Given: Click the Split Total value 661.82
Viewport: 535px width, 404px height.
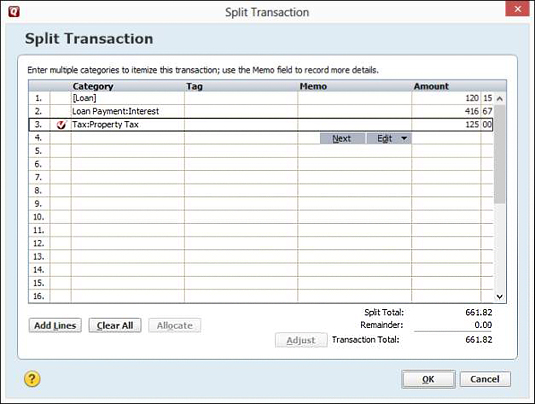Looking at the screenshot, I should 479,312.
